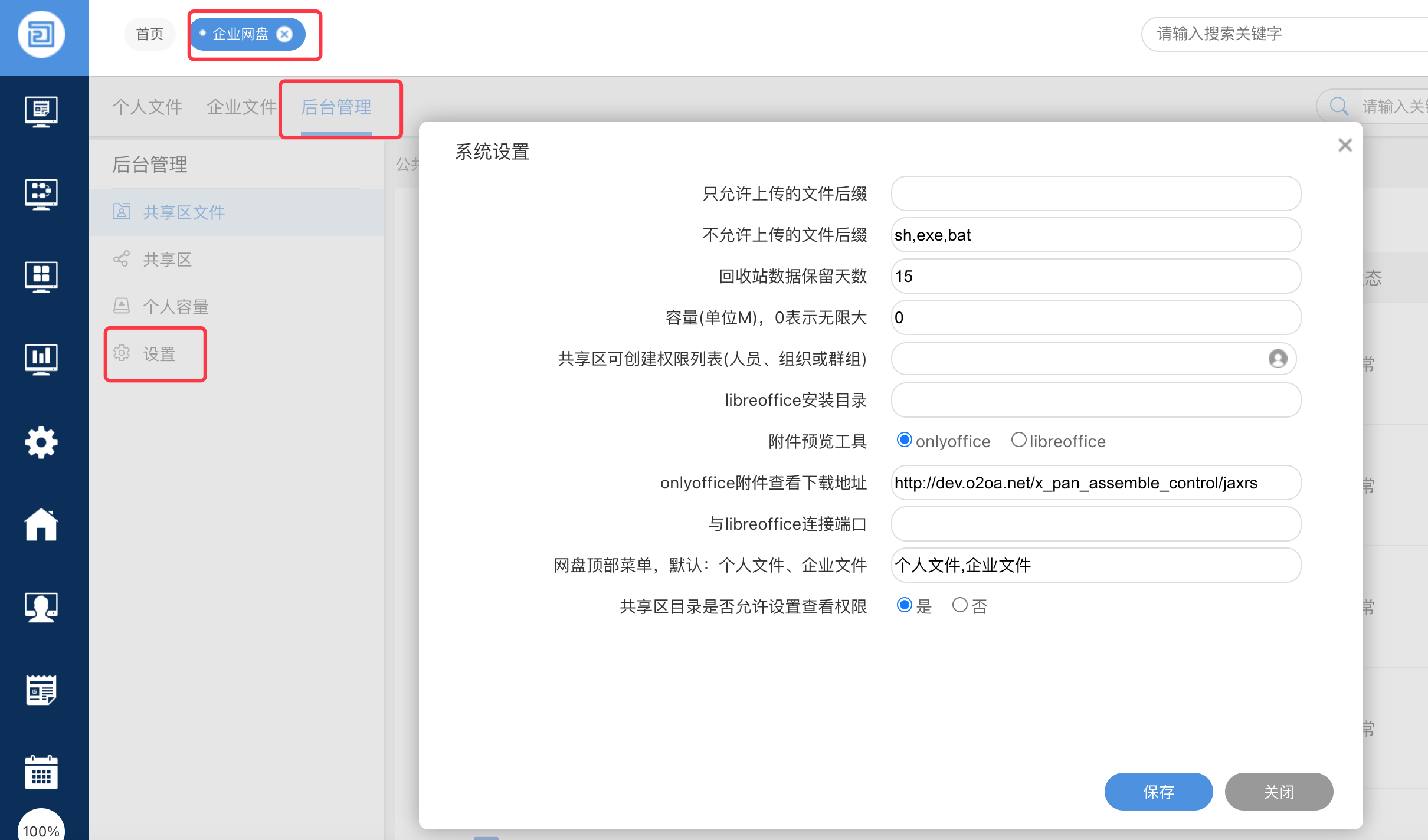Click the magnifier search icon in file search

pos(1338,107)
